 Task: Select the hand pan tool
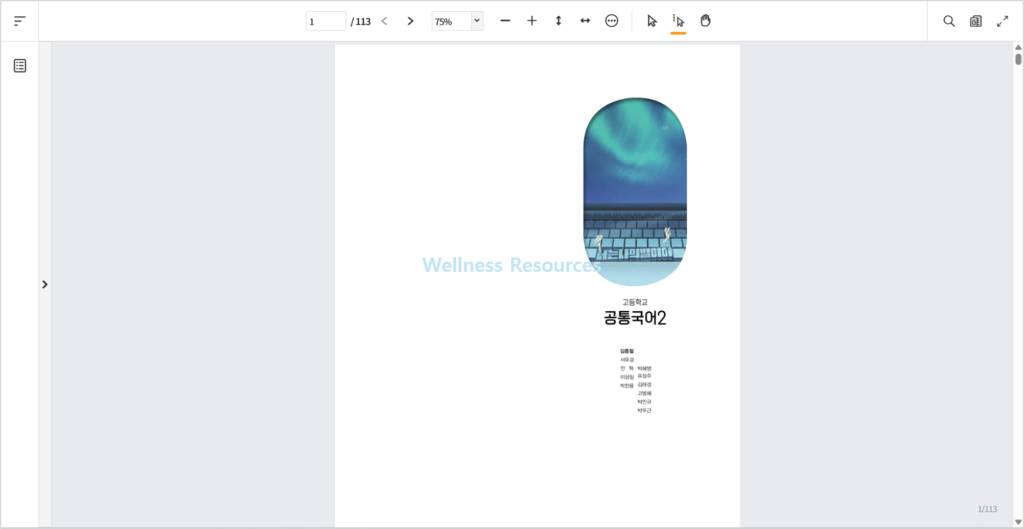[x=705, y=21]
